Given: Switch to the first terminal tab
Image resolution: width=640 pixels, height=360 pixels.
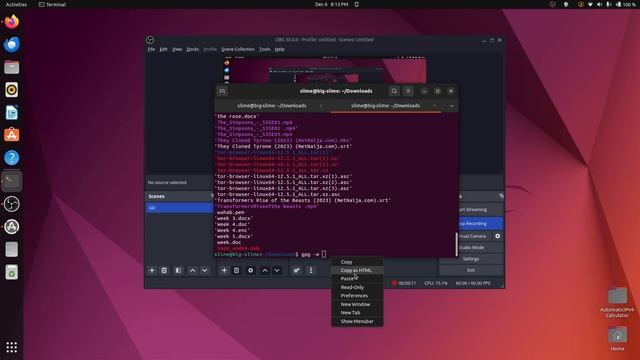Looking at the screenshot, I should [272, 106].
